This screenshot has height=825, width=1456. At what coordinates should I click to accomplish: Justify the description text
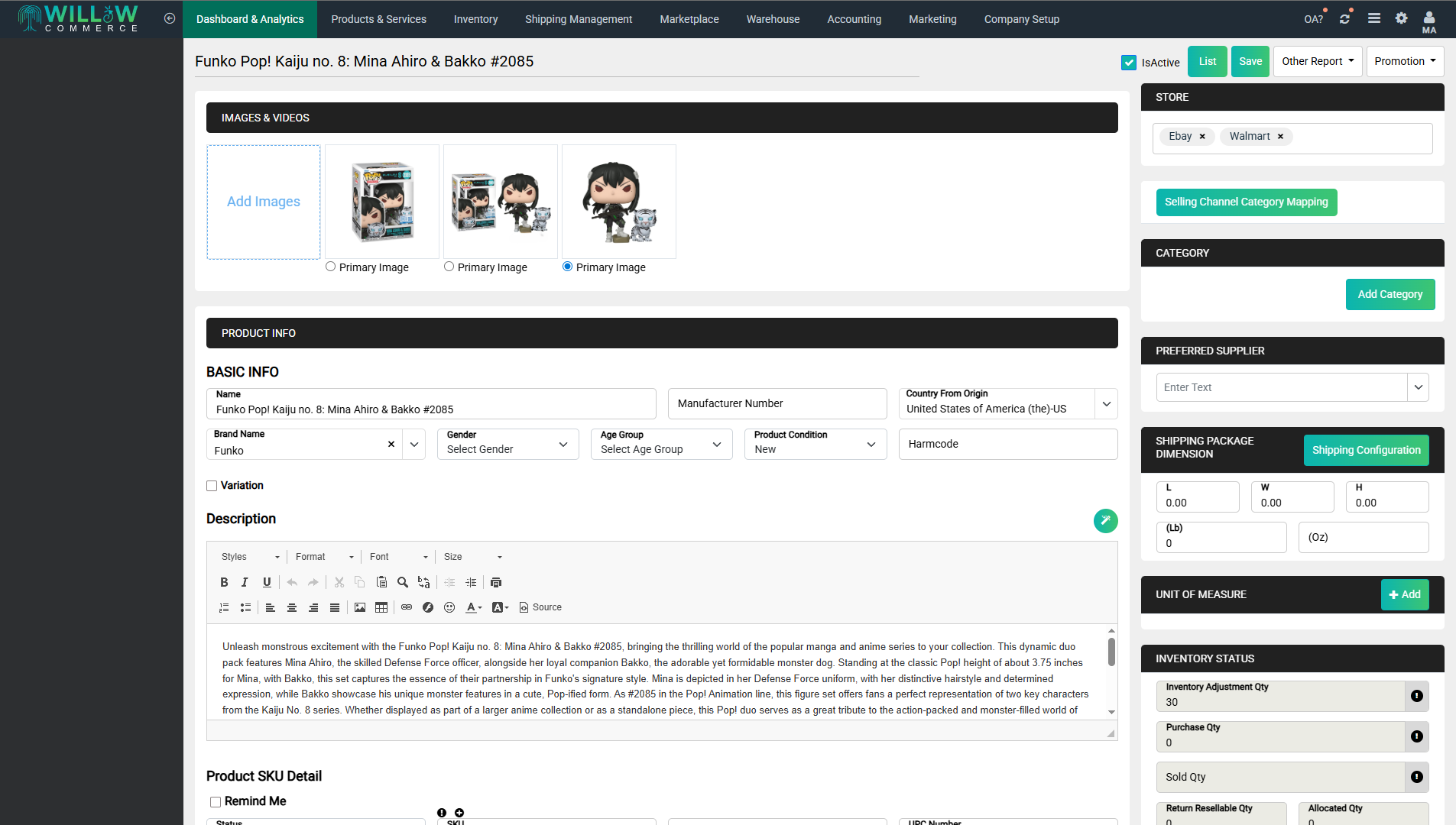[x=335, y=607]
